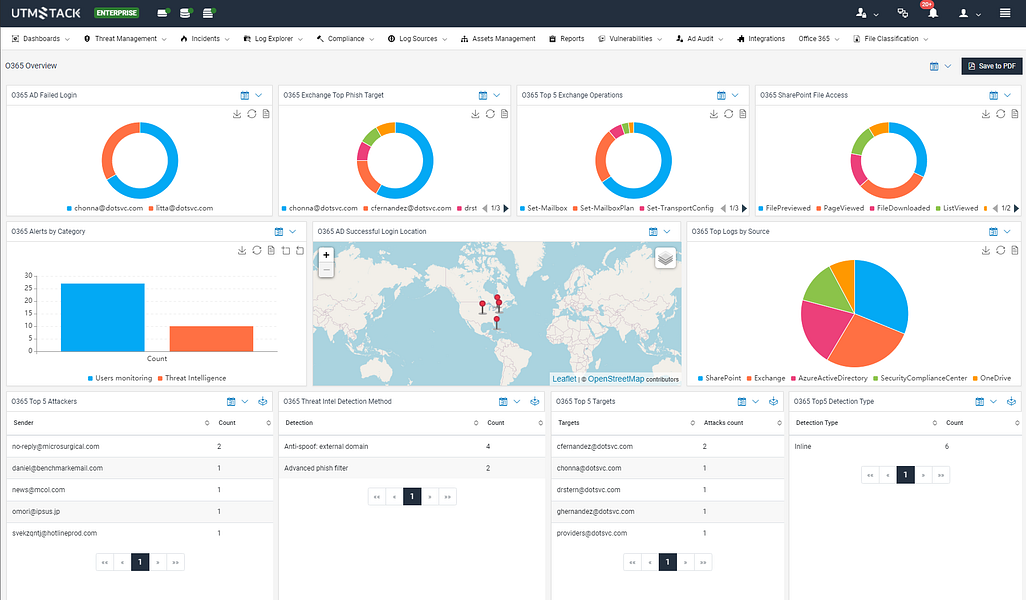This screenshot has width=1026, height=600.
Task: Zoom out on the login location map
Action: click(326, 270)
